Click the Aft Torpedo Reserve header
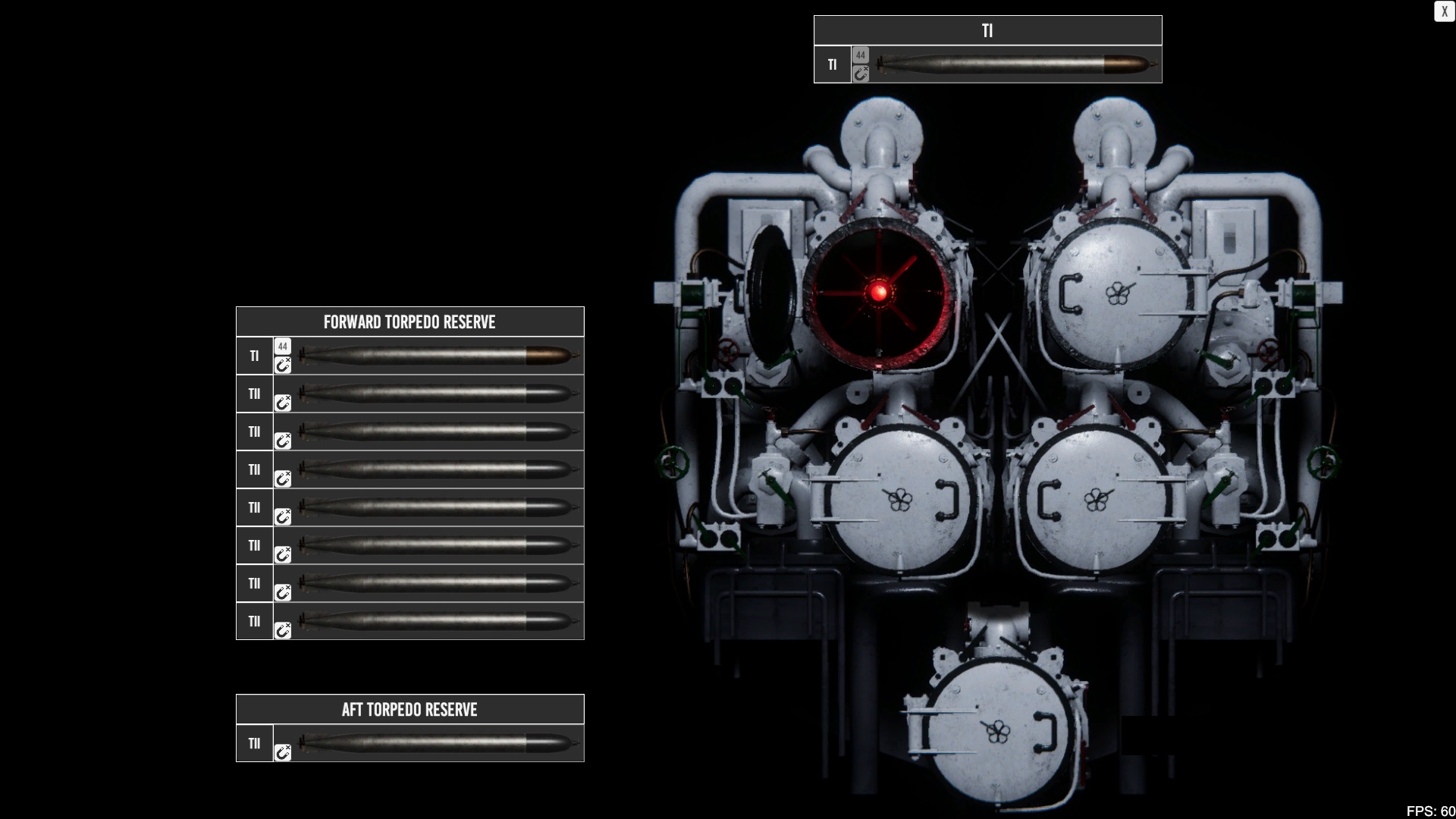This screenshot has width=1456, height=819. tap(409, 710)
